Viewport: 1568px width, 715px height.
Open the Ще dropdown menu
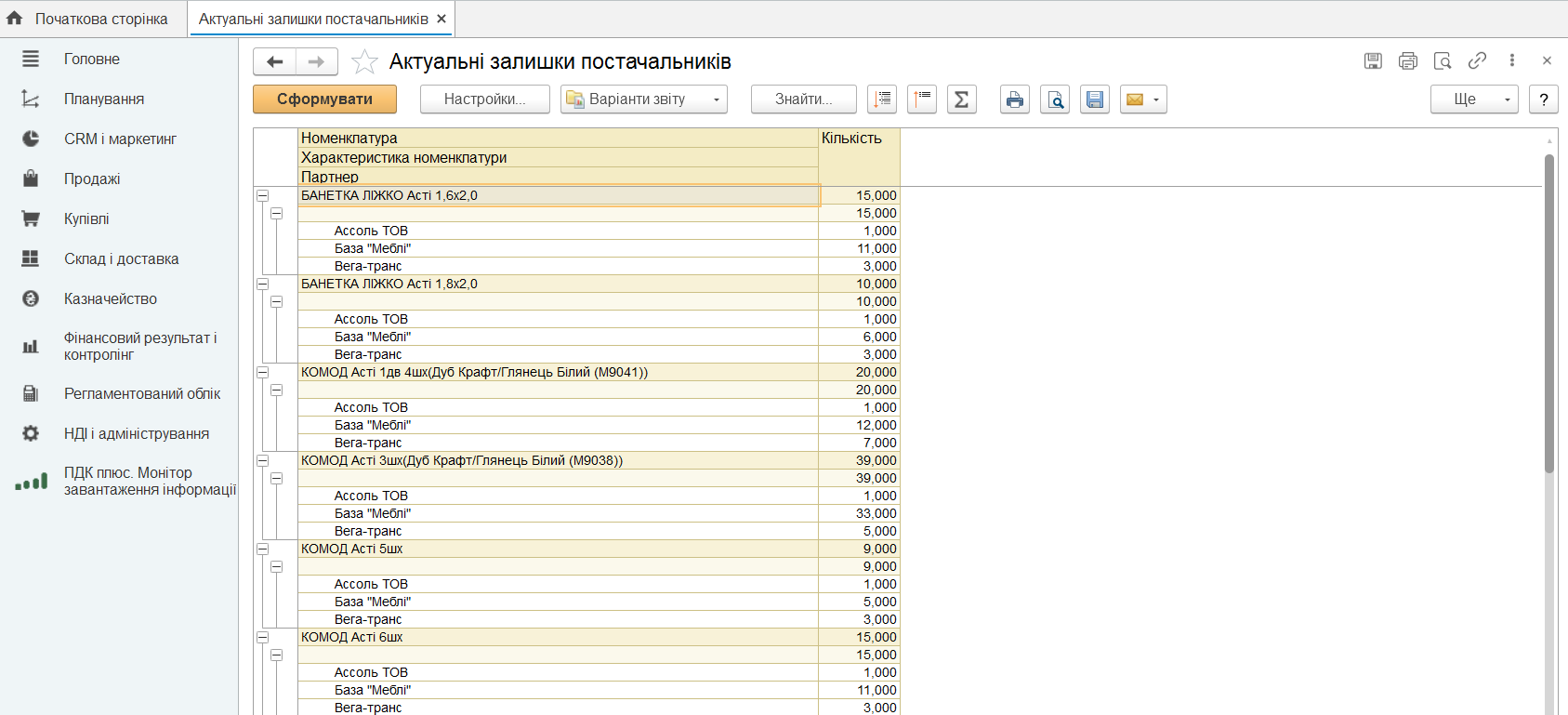[1474, 99]
